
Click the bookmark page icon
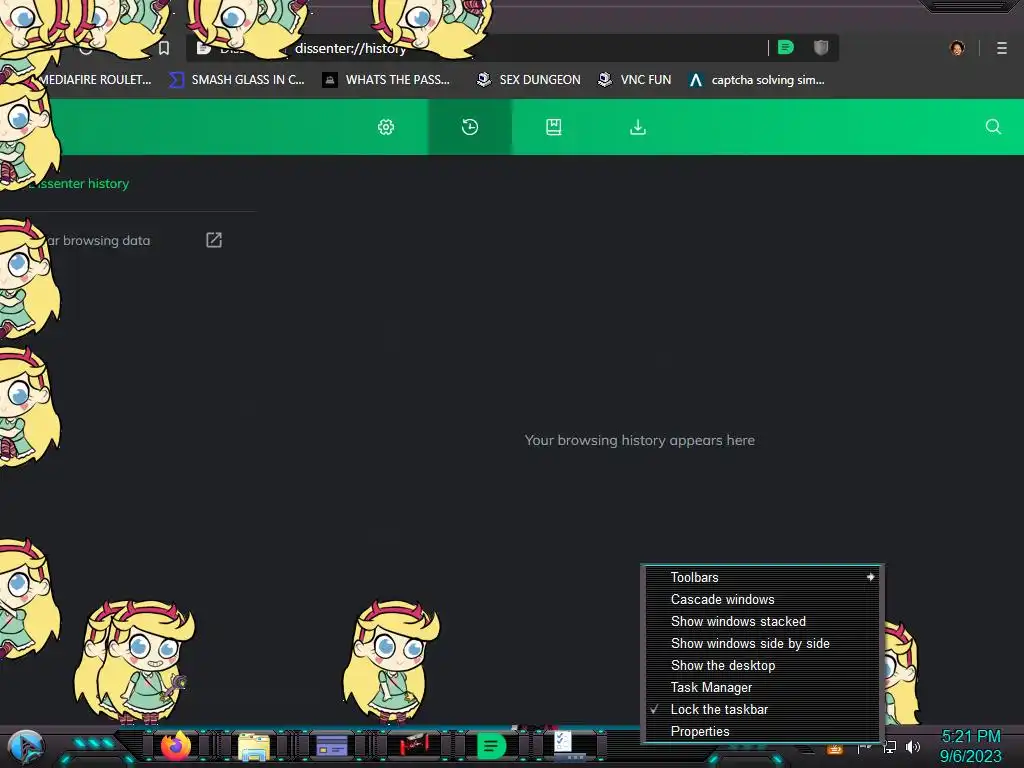click(164, 48)
